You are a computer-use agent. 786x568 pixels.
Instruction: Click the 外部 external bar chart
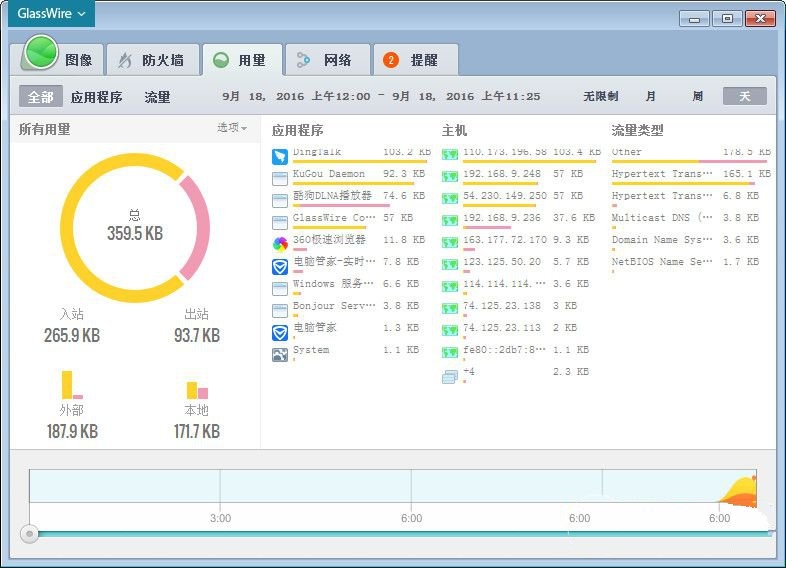click(x=72, y=385)
